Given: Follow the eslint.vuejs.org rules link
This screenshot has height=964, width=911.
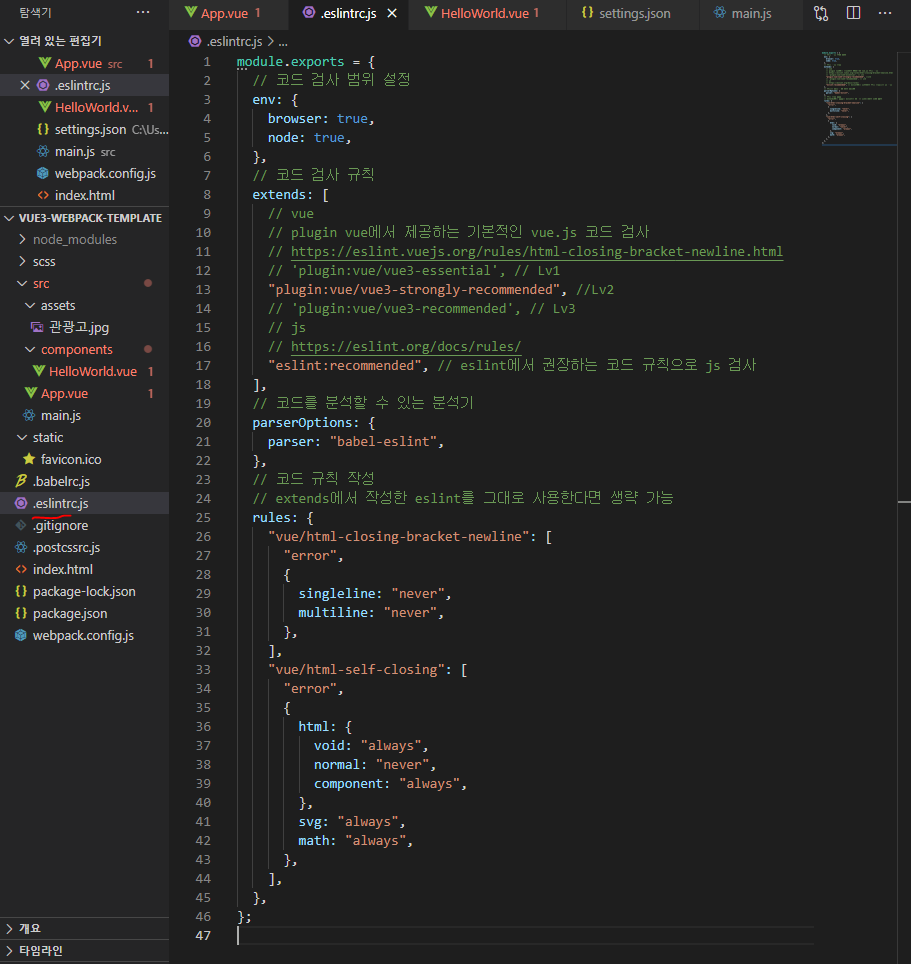Looking at the screenshot, I should tap(537, 251).
